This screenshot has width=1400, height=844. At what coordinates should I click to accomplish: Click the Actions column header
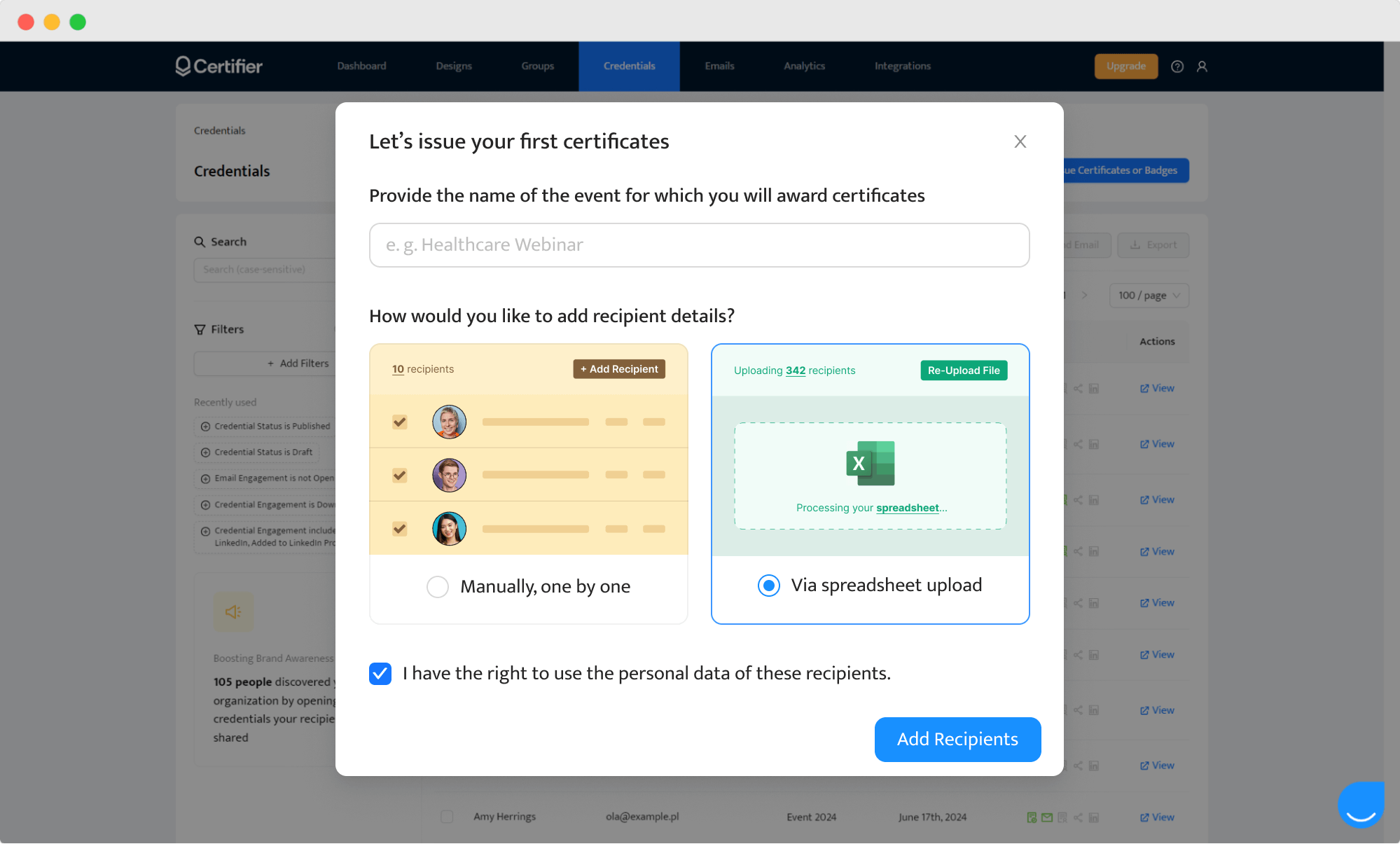1157,342
